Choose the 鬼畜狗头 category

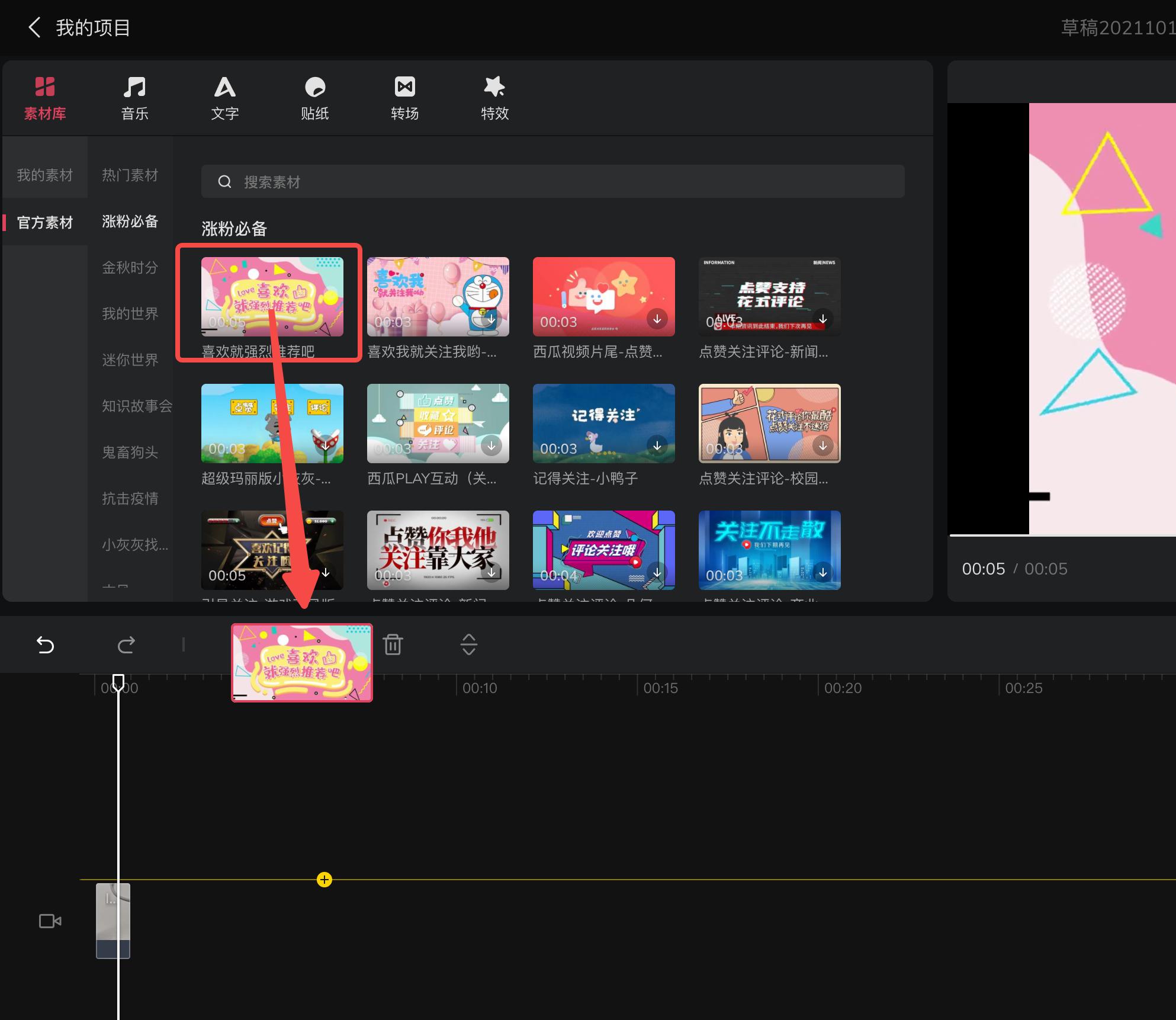pyautogui.click(x=130, y=452)
